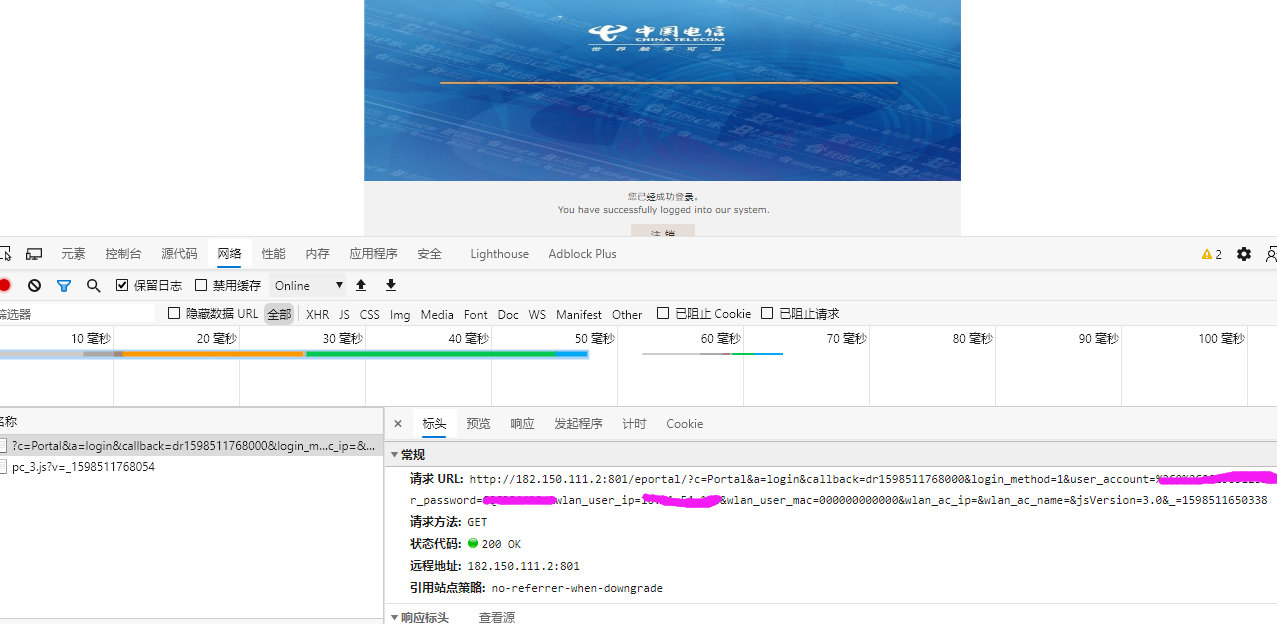This screenshot has width=1277, height=624.
Task: Open the 预览 detail tab
Action: pos(478,424)
